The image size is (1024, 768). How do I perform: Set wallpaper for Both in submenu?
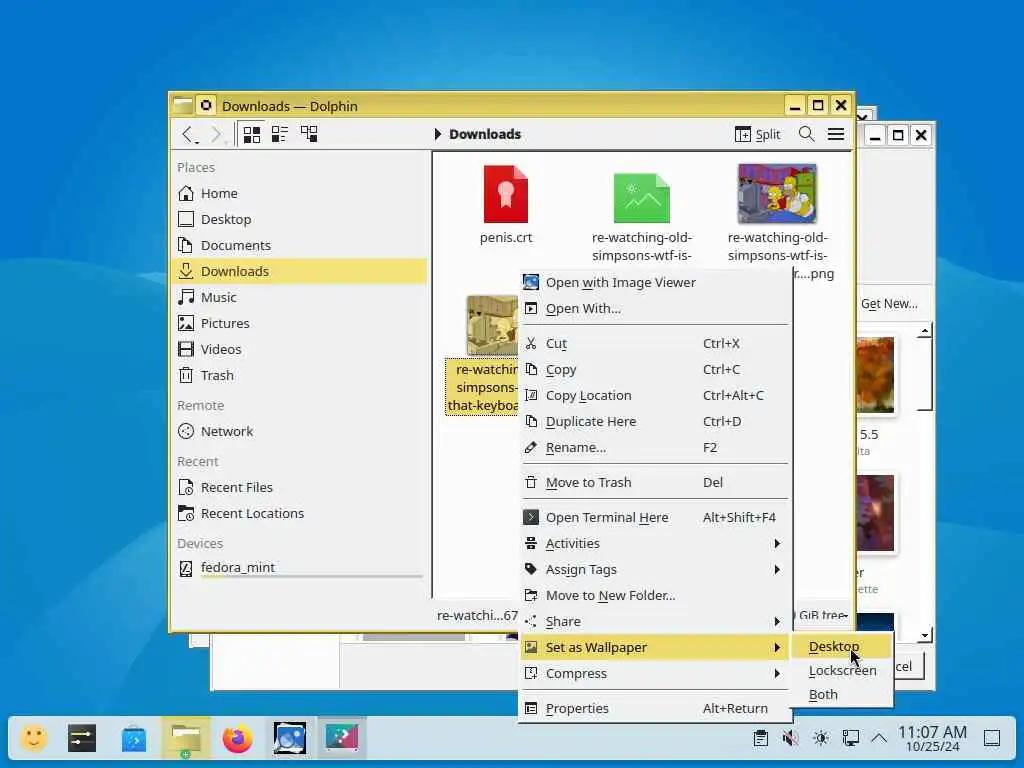[841, 695]
